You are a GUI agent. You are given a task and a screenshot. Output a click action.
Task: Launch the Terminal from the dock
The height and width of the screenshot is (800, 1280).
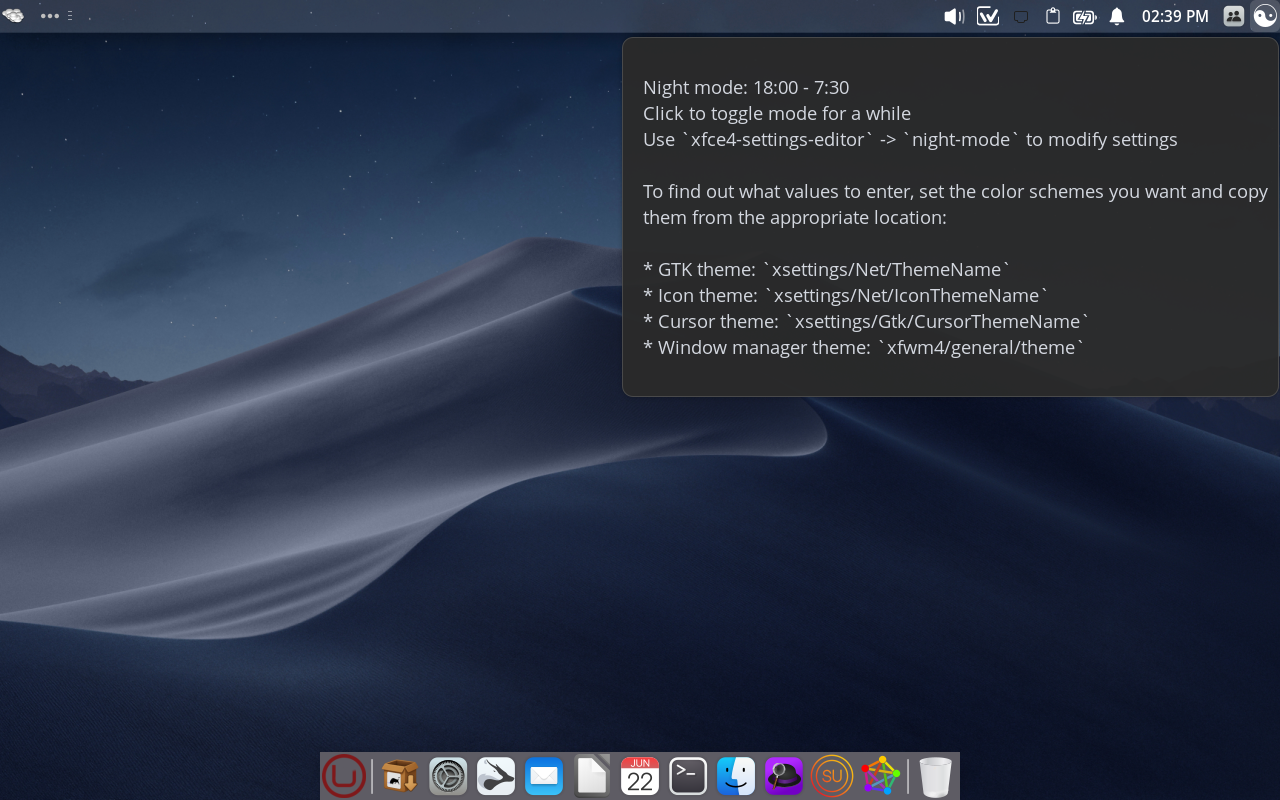click(x=688, y=776)
